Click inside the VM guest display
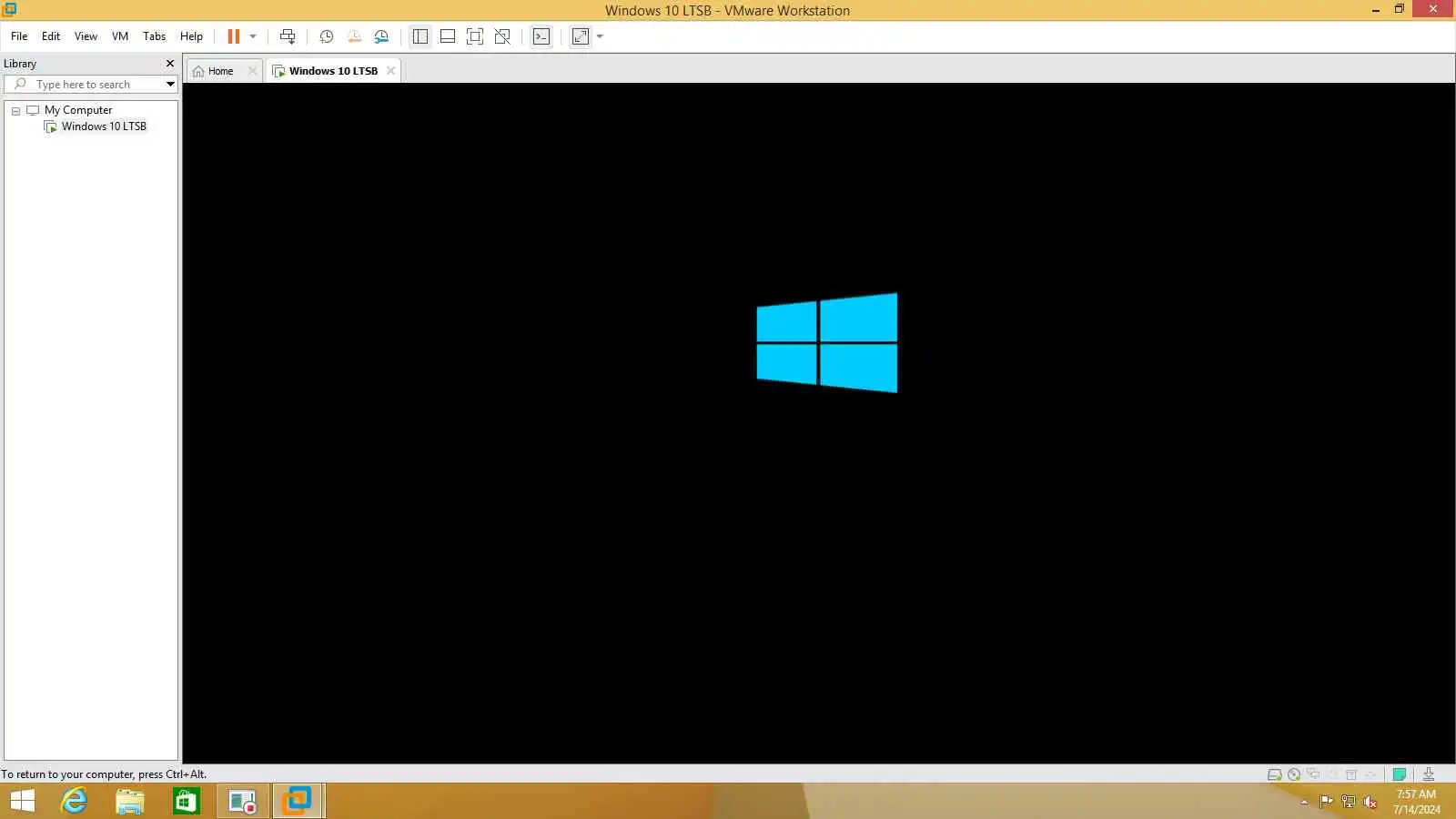The height and width of the screenshot is (819, 1456). click(819, 423)
